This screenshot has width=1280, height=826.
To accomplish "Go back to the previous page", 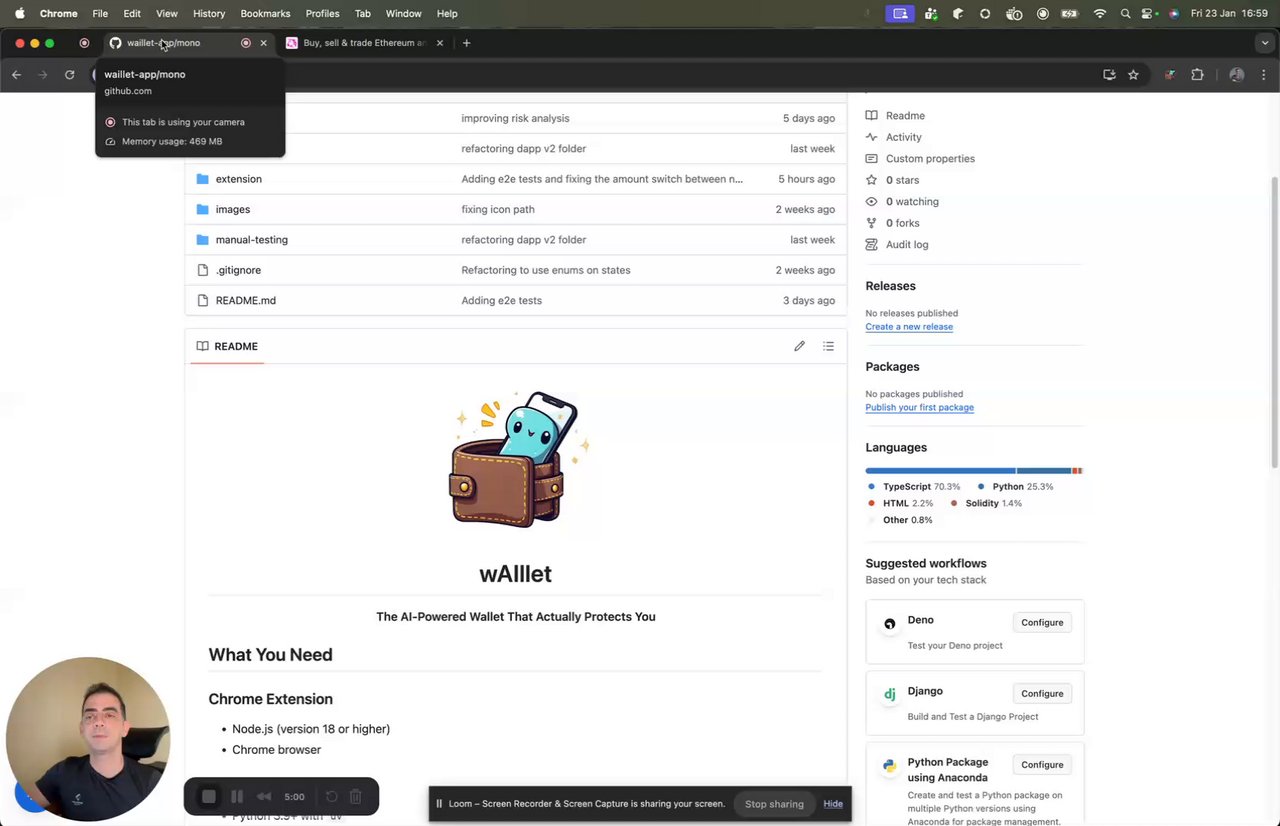I will 16,74.
